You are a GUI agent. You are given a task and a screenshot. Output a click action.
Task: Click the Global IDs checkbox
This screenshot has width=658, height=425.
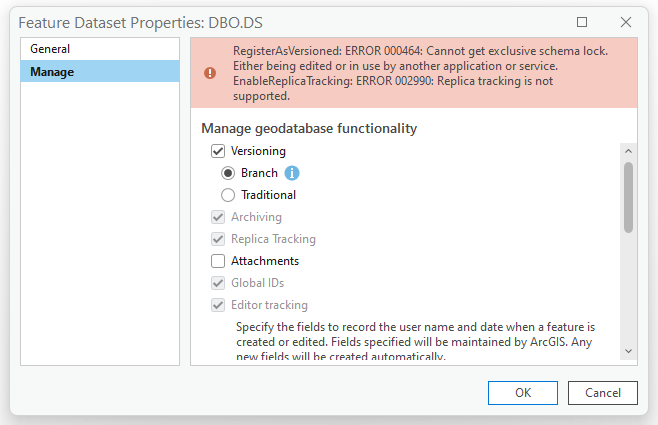218,283
